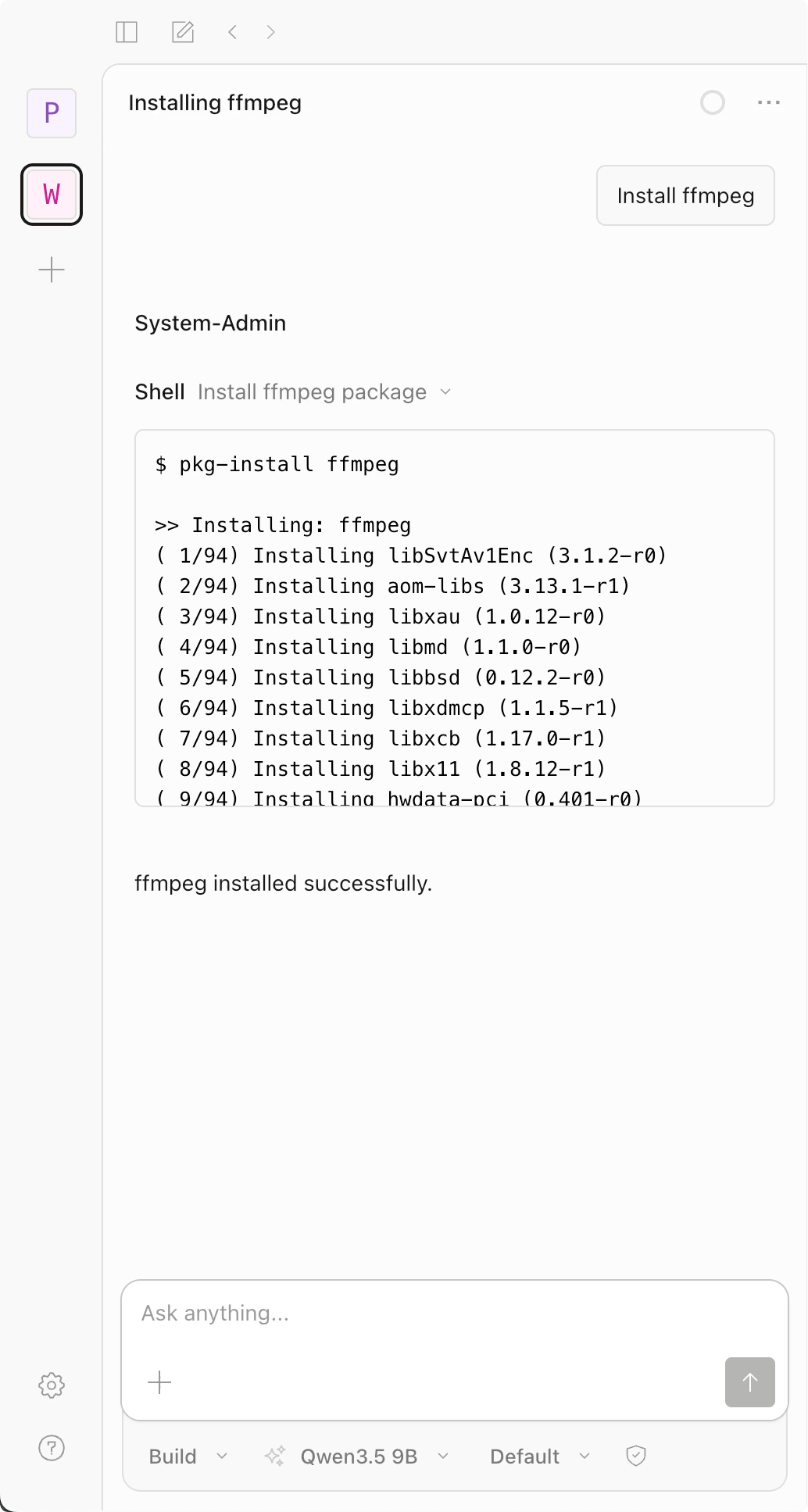Expand the Install ffmpeg package shell dropdown
This screenshot has width=808, height=1512.
tap(445, 392)
